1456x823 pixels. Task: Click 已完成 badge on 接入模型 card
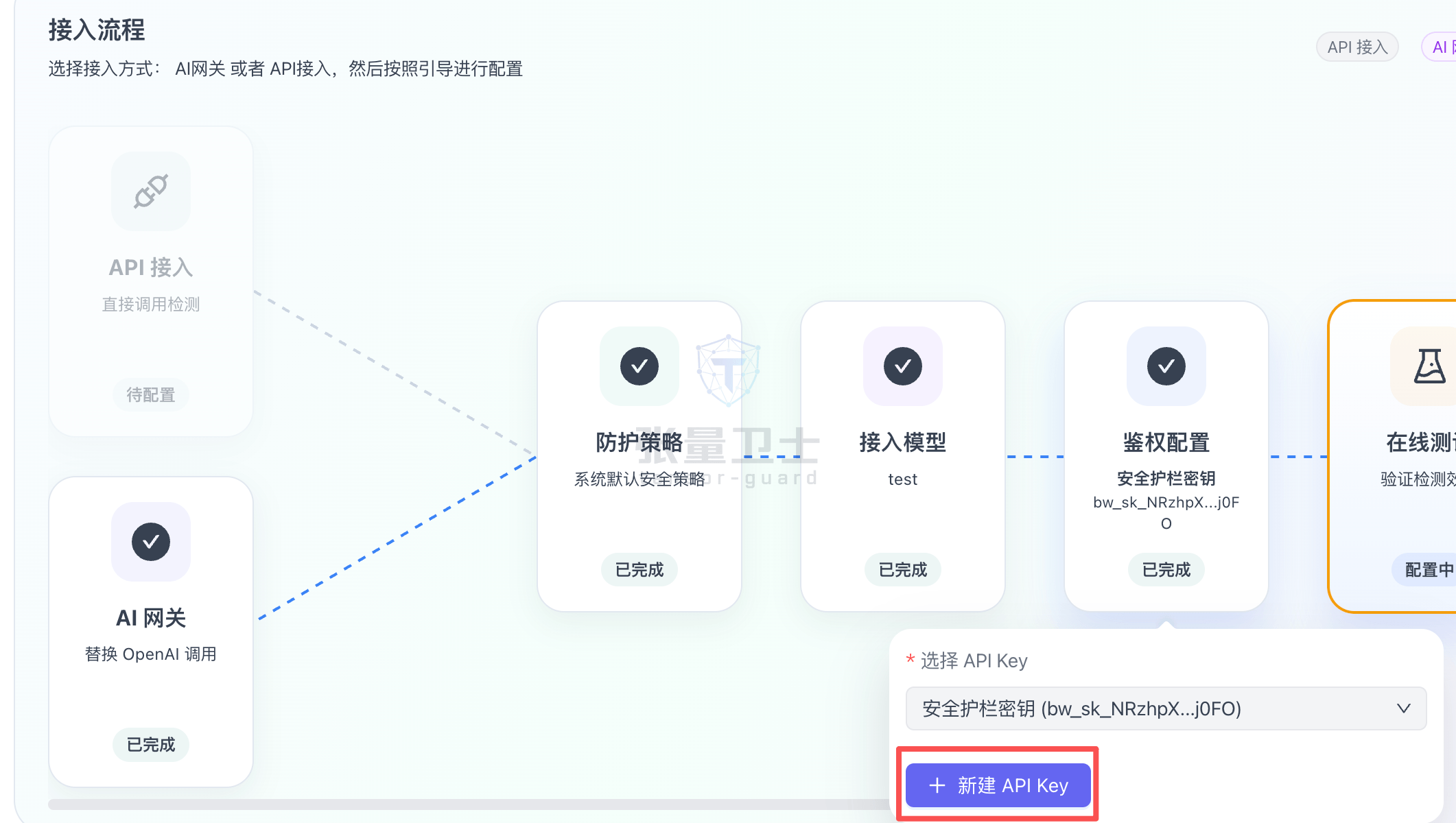[903, 570]
